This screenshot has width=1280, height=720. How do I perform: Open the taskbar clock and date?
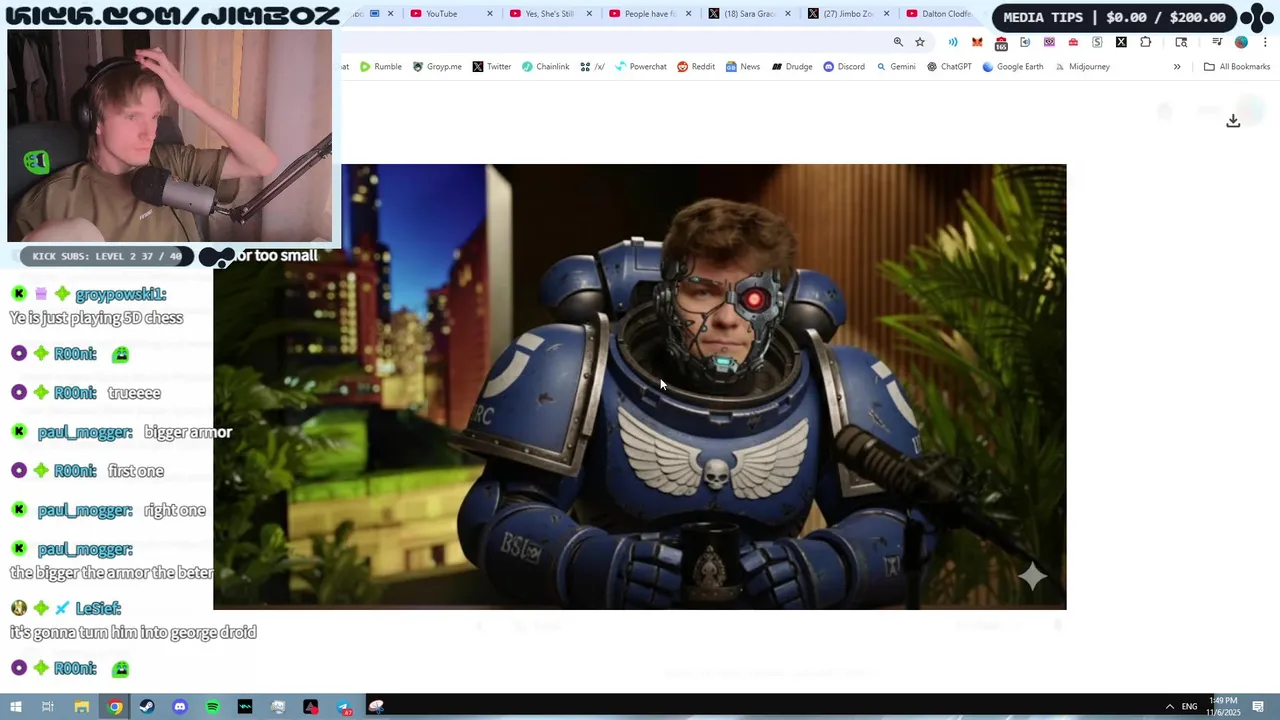click(x=1224, y=707)
